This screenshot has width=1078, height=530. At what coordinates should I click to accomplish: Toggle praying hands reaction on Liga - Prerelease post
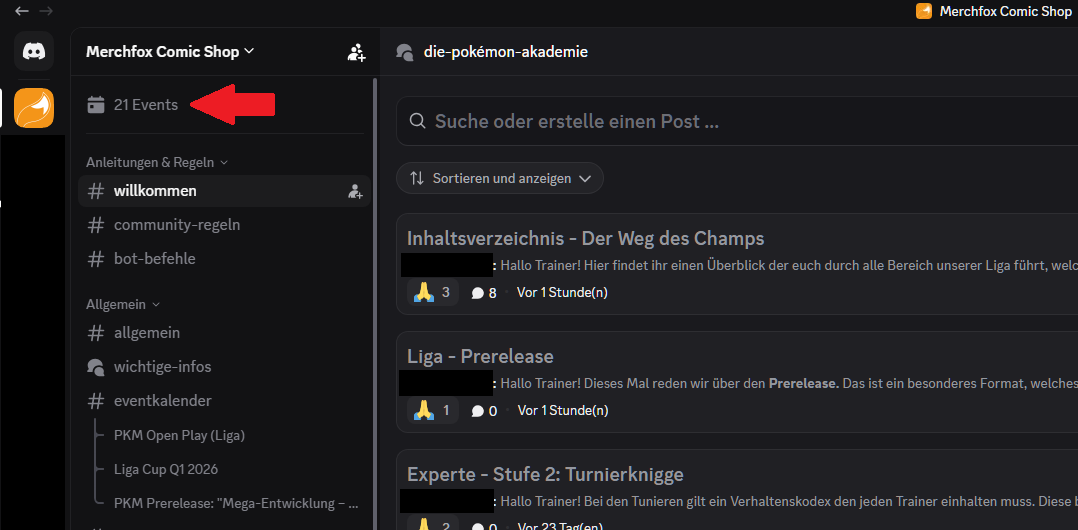pyautogui.click(x=432, y=410)
